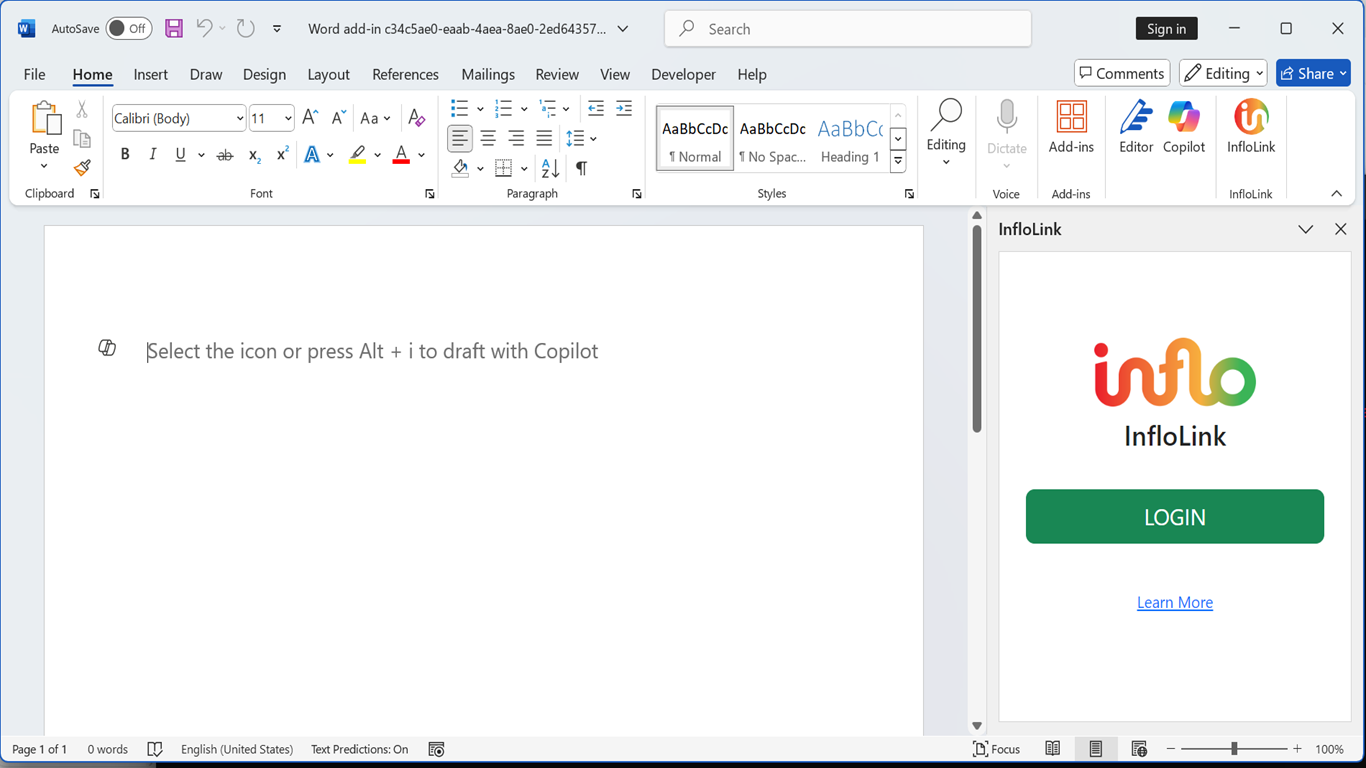Switch to the Design tab
The image size is (1366, 768).
coord(264,74)
